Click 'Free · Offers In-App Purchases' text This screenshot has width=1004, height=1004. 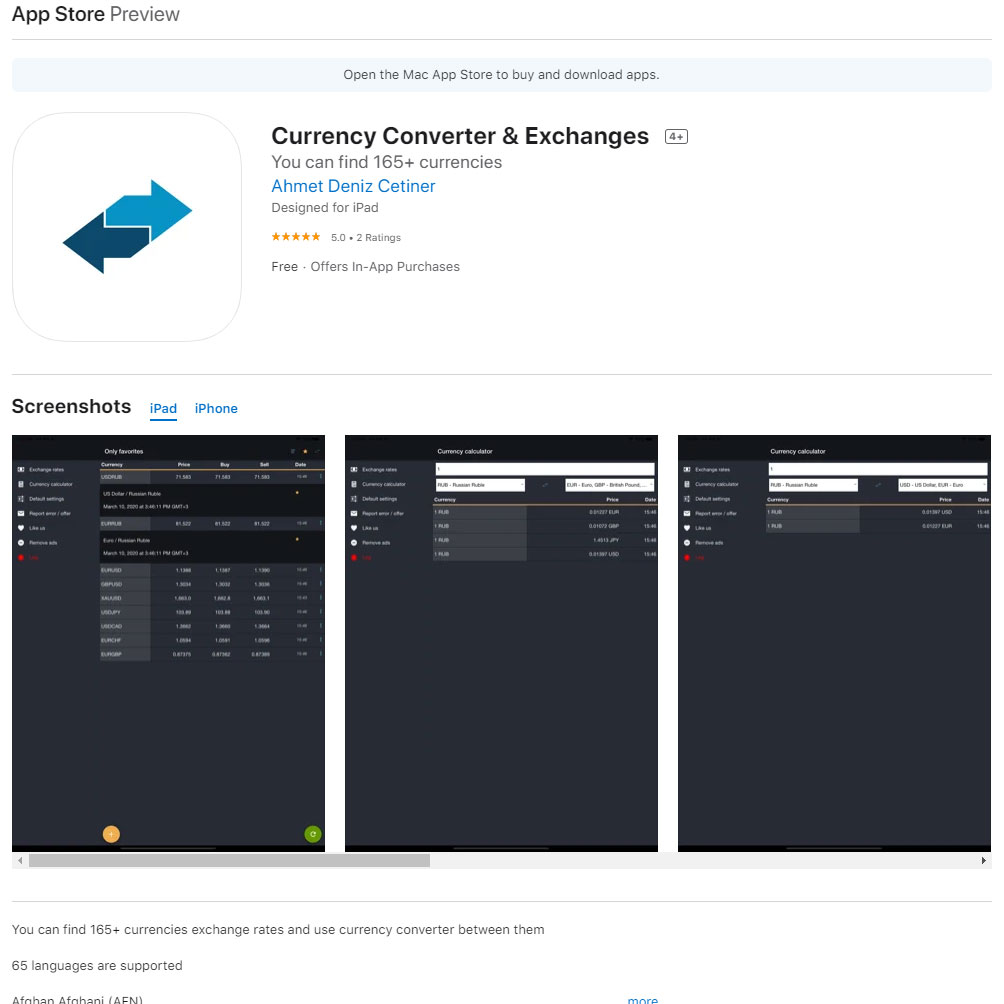click(x=366, y=266)
